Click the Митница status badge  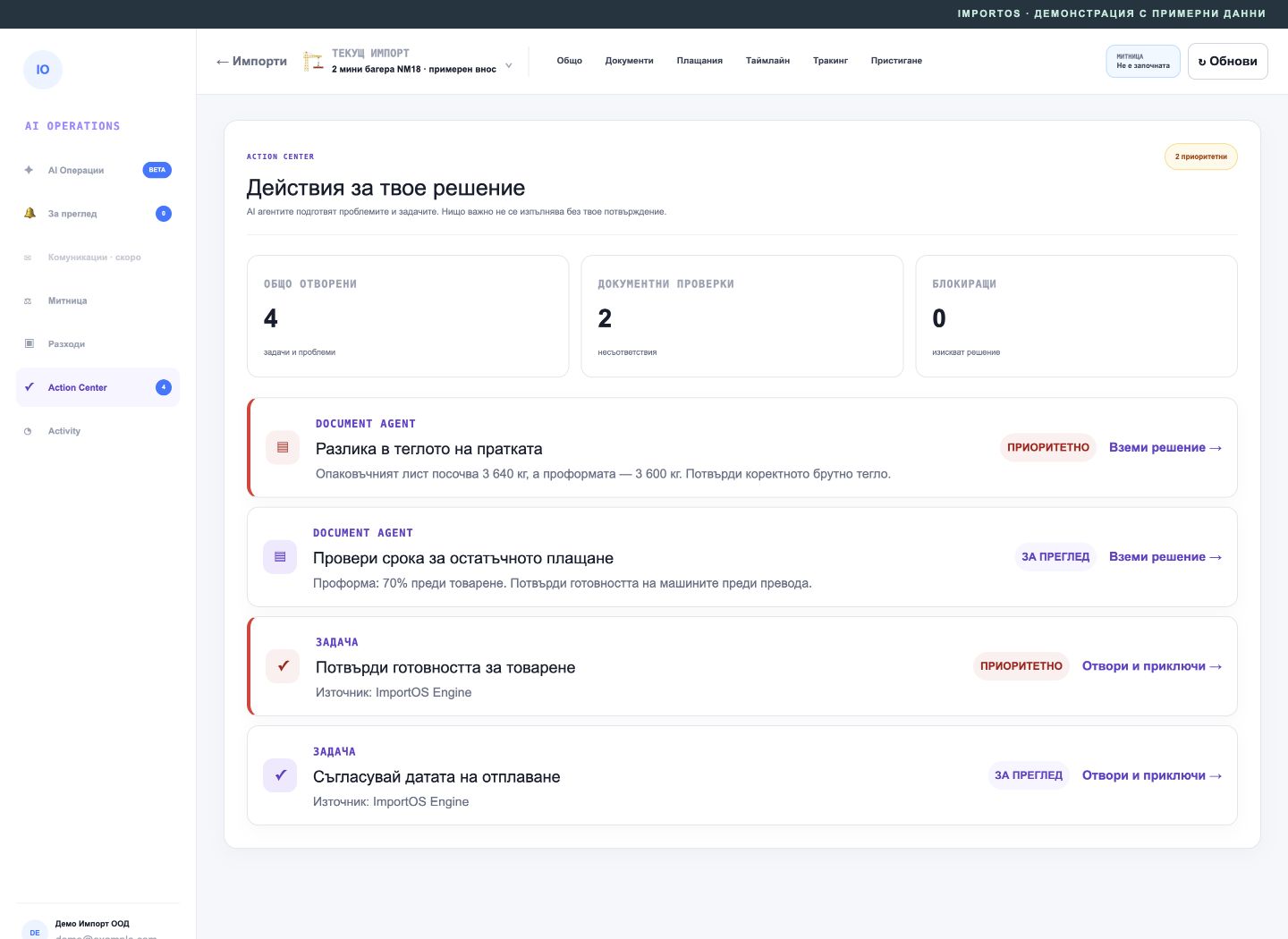click(x=1143, y=61)
